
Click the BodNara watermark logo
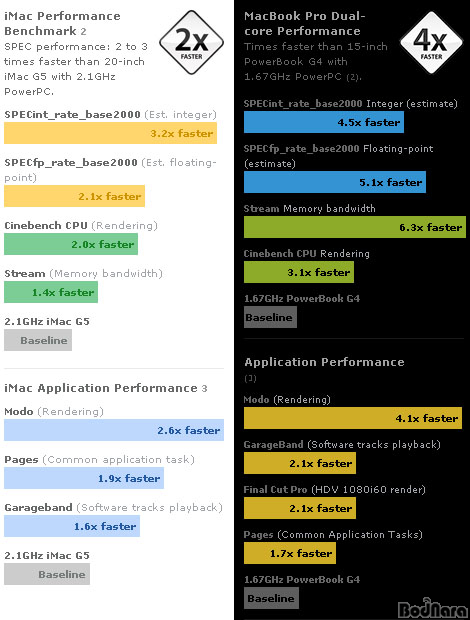(433, 608)
